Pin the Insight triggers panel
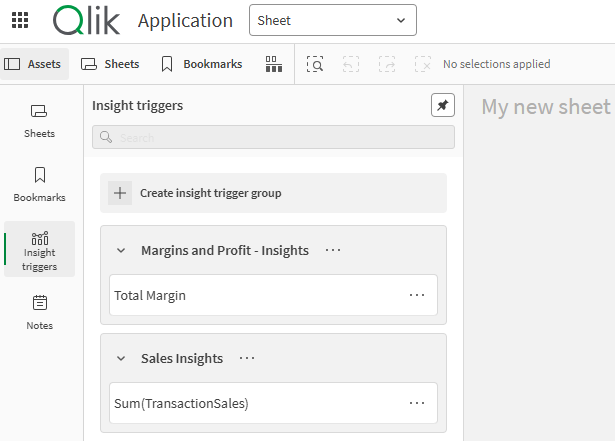Viewport: 615px width, 441px height. pyautogui.click(x=442, y=105)
